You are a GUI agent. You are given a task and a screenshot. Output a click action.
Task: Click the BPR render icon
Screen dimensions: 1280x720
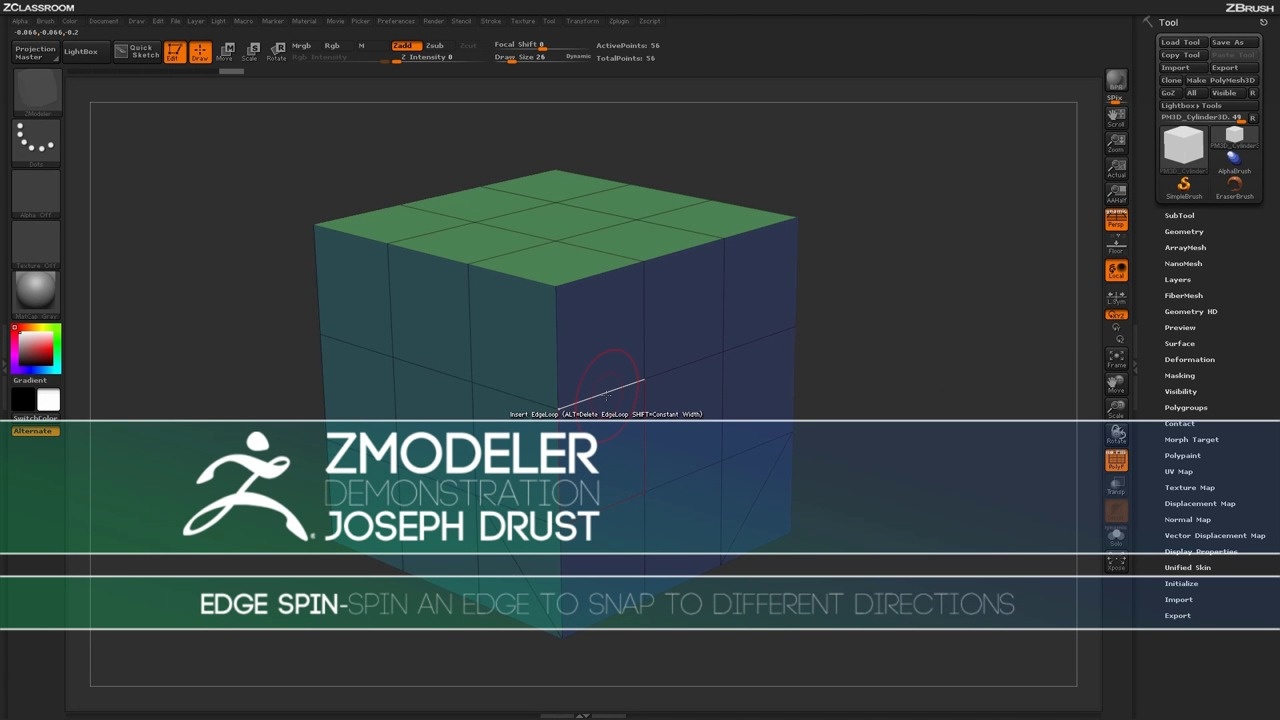[x=1116, y=80]
